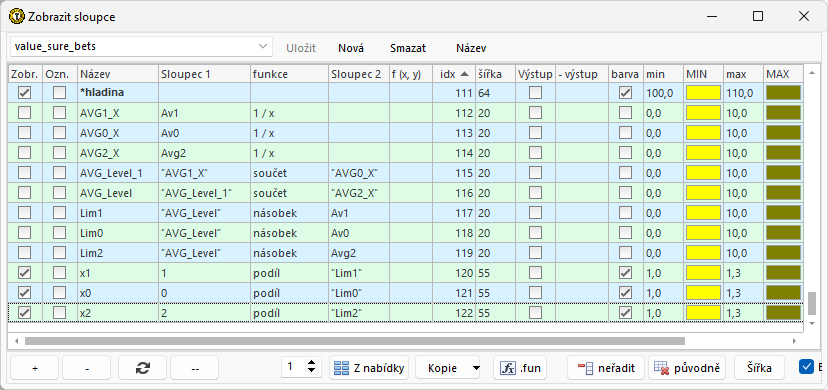
Task: Click the Lim1 name cell
Action: click(x=118, y=213)
